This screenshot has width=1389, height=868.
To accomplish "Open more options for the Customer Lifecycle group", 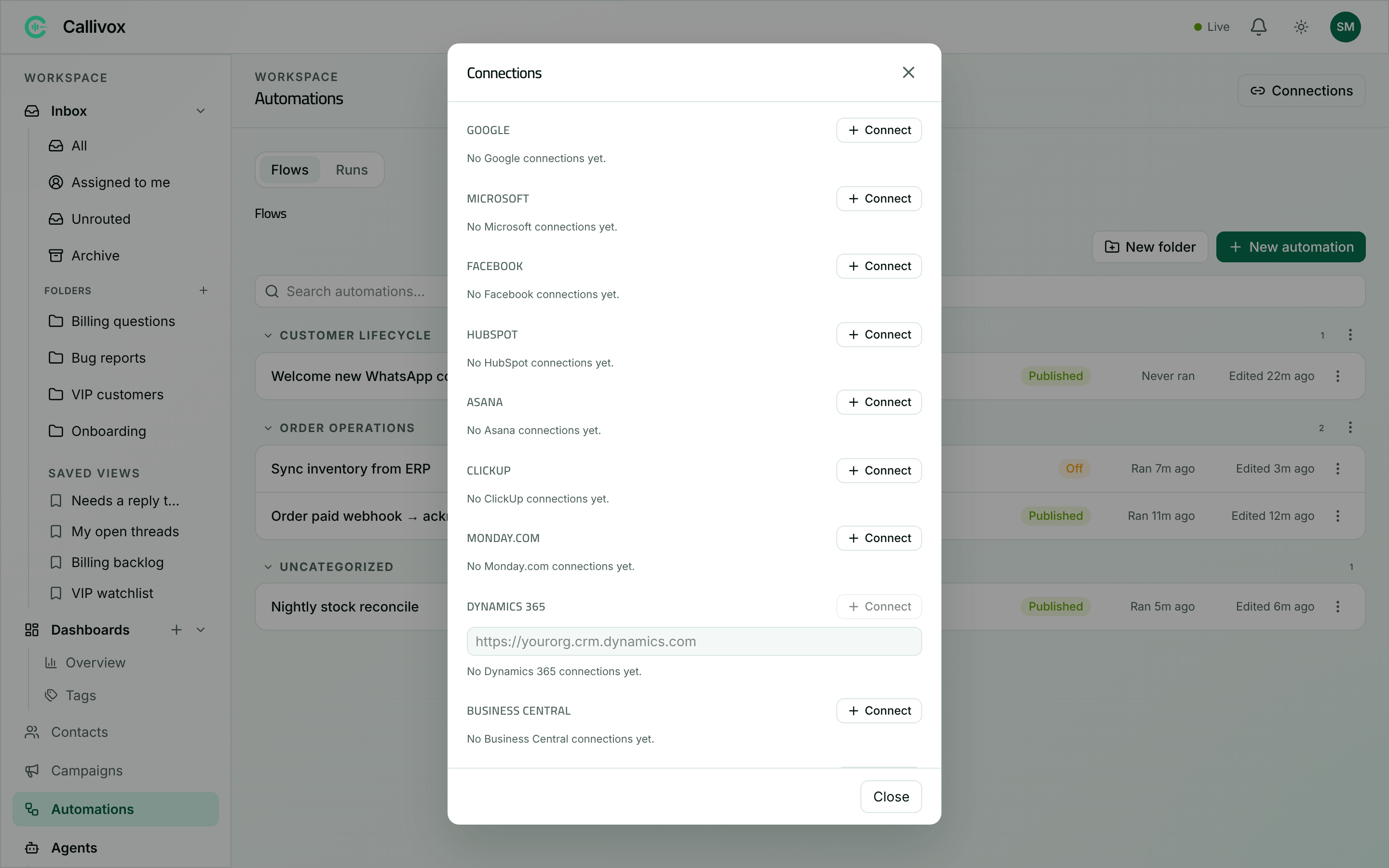I will [1350, 335].
